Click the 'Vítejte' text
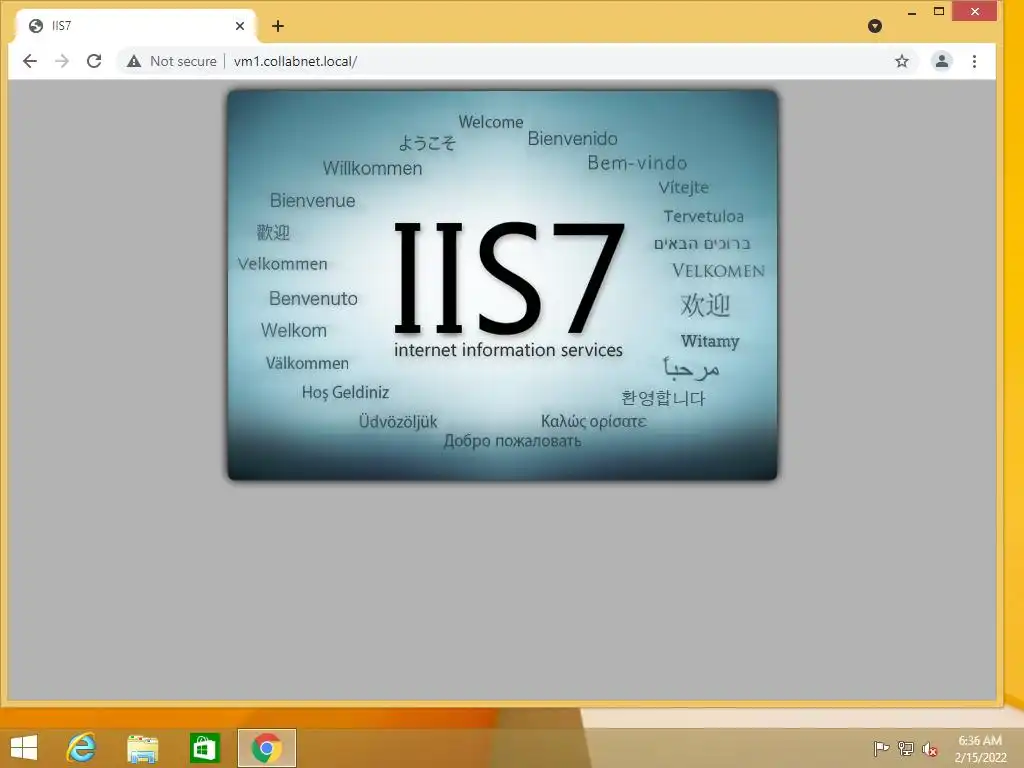Screen dimensions: 1024x768 [x=683, y=187]
